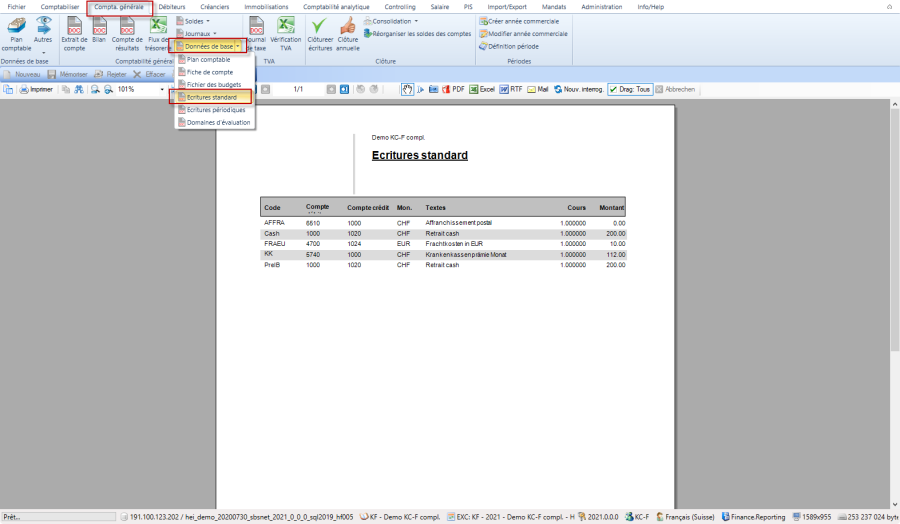
Task: Click Français (Suisse) in status bar
Action: pos(686,517)
